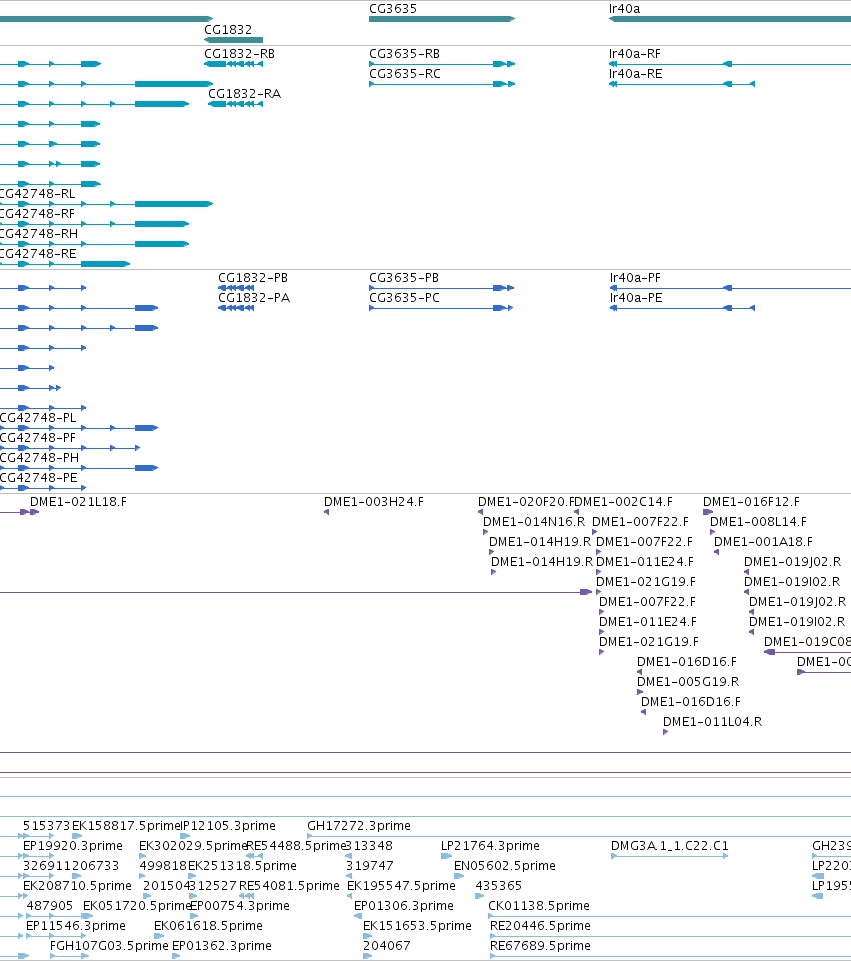The width and height of the screenshot is (851, 961).
Task: Open transcript Ir40a-RF
Action: 635,54
